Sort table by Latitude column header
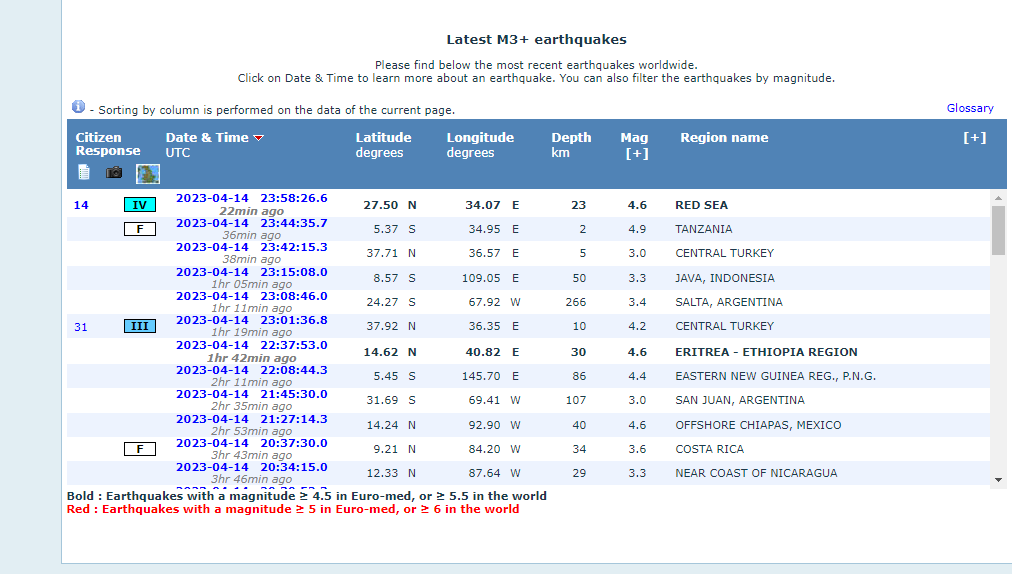 (x=383, y=138)
